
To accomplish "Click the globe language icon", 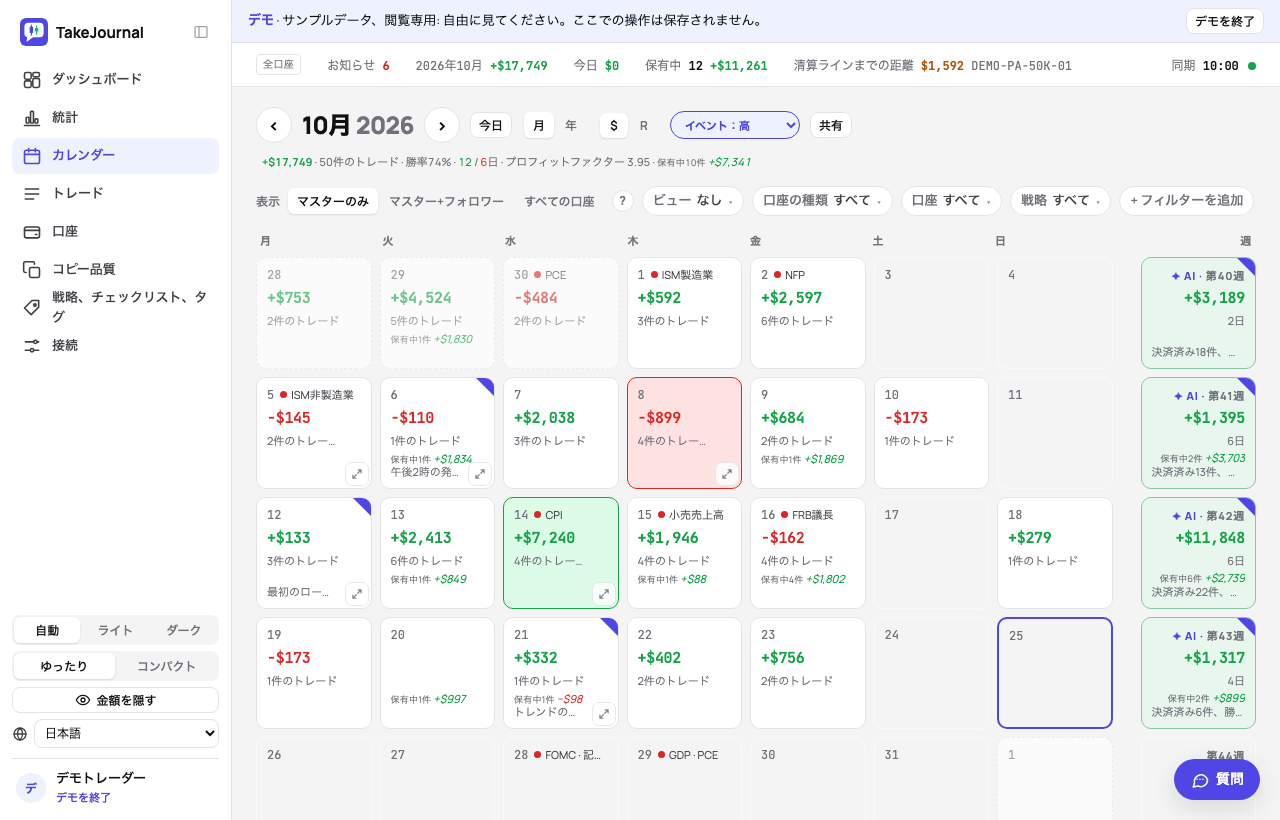I will click(x=20, y=734).
